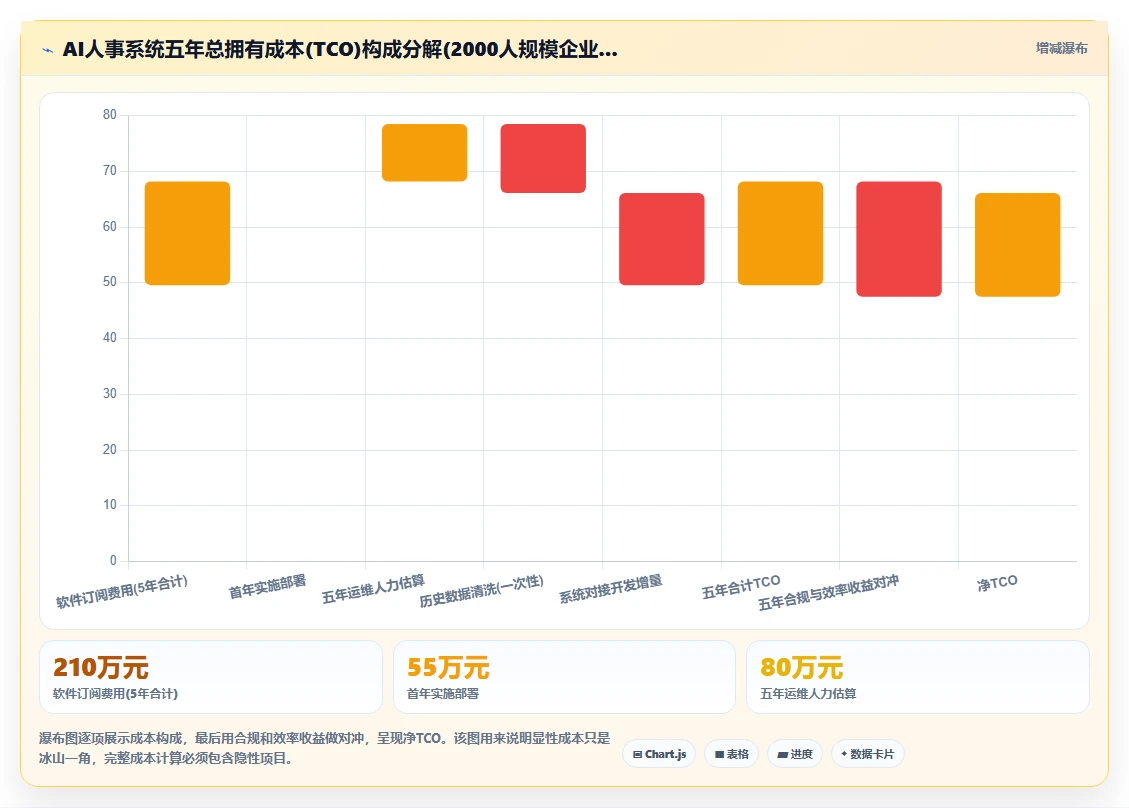This screenshot has width=1129, height=808.
Task: Click the 首年实施部署 axis label
Action: [x=267, y=587]
